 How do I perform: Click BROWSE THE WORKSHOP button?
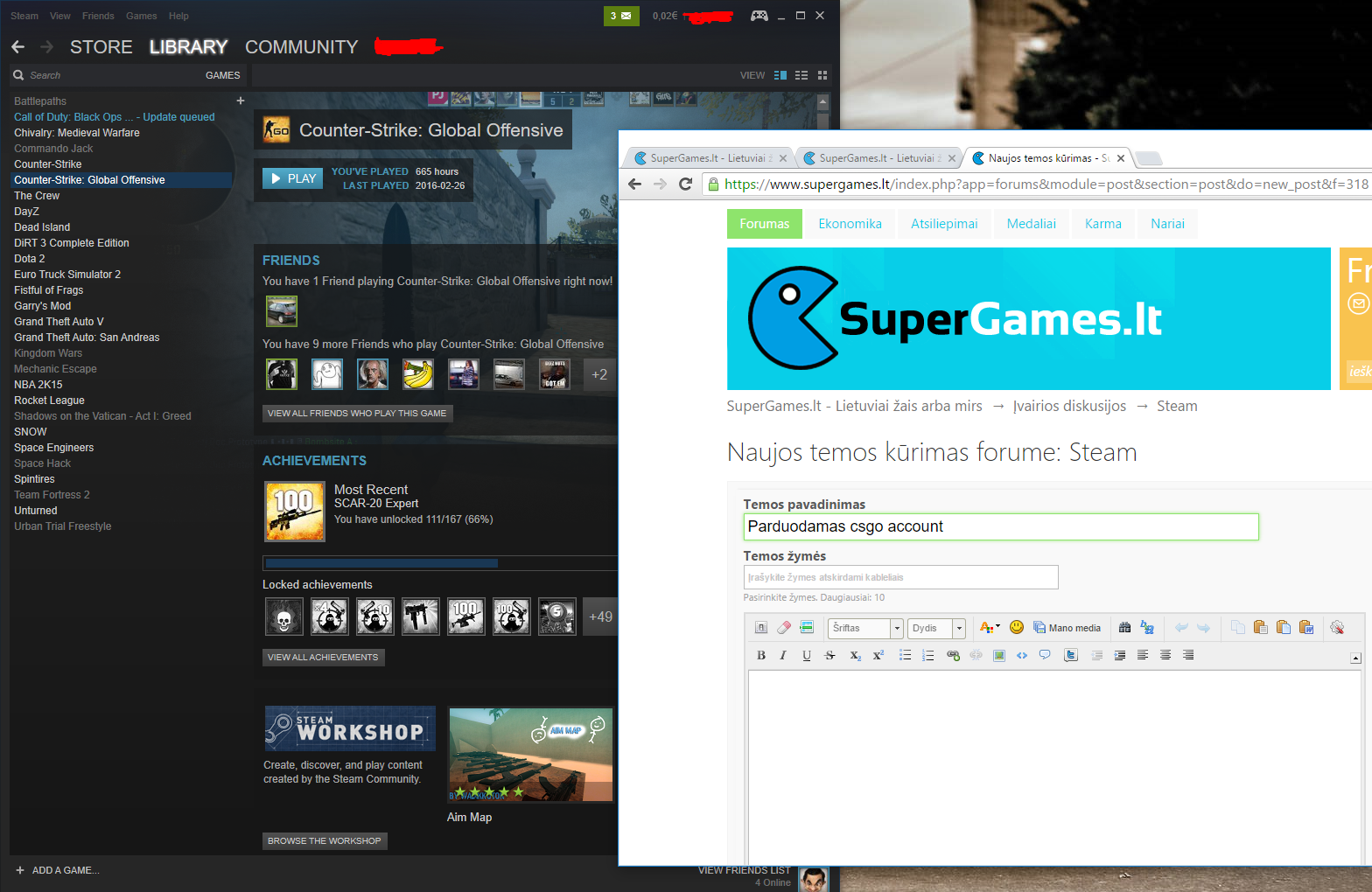click(325, 840)
